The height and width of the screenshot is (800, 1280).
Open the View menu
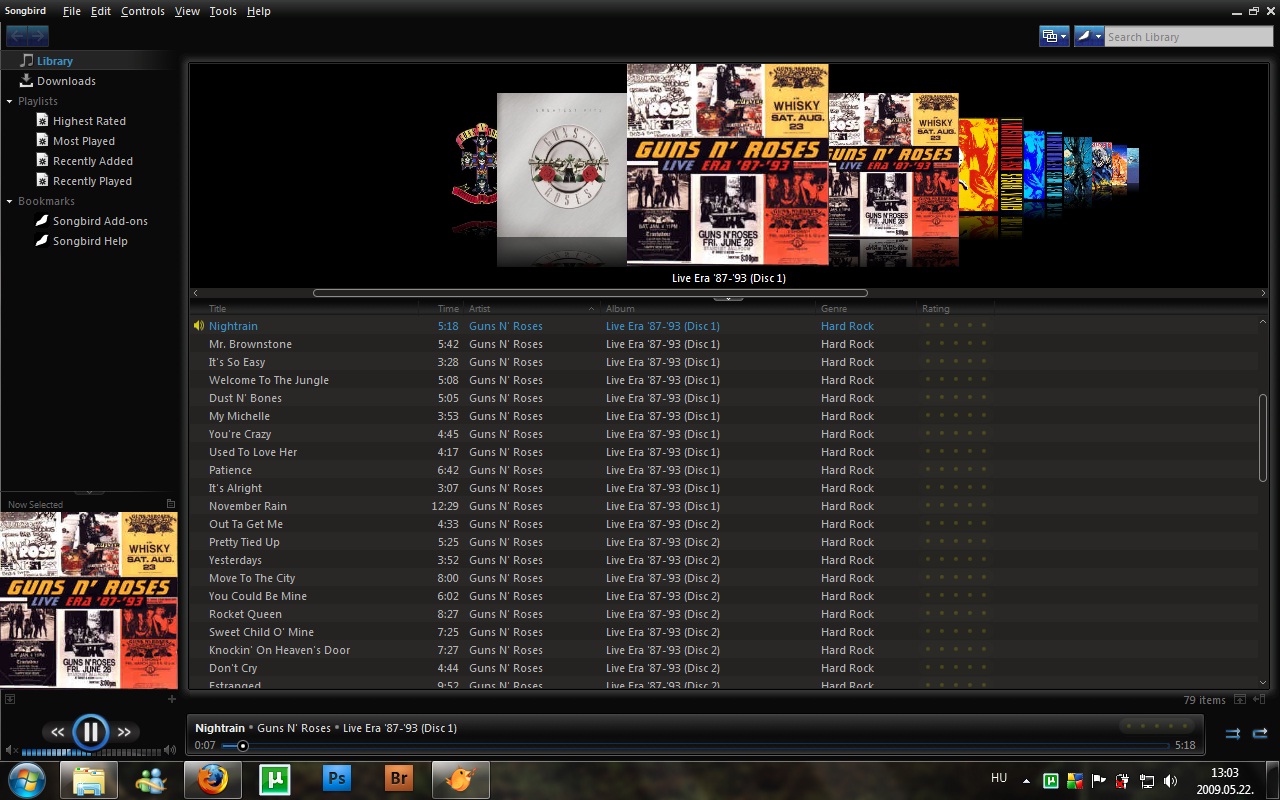point(187,11)
